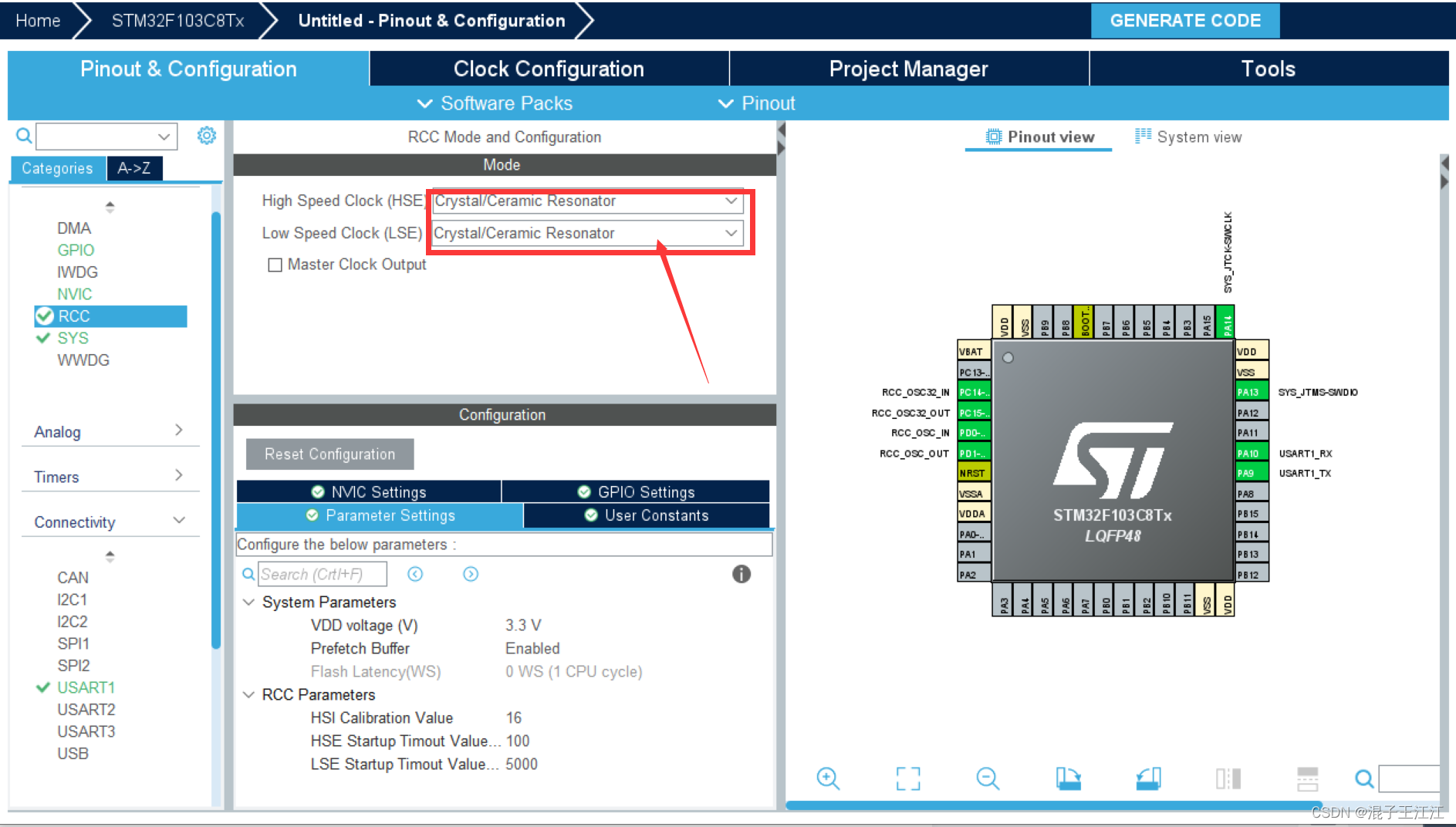Go to previous parameter search result arrow
1456x827 pixels.
(415, 574)
